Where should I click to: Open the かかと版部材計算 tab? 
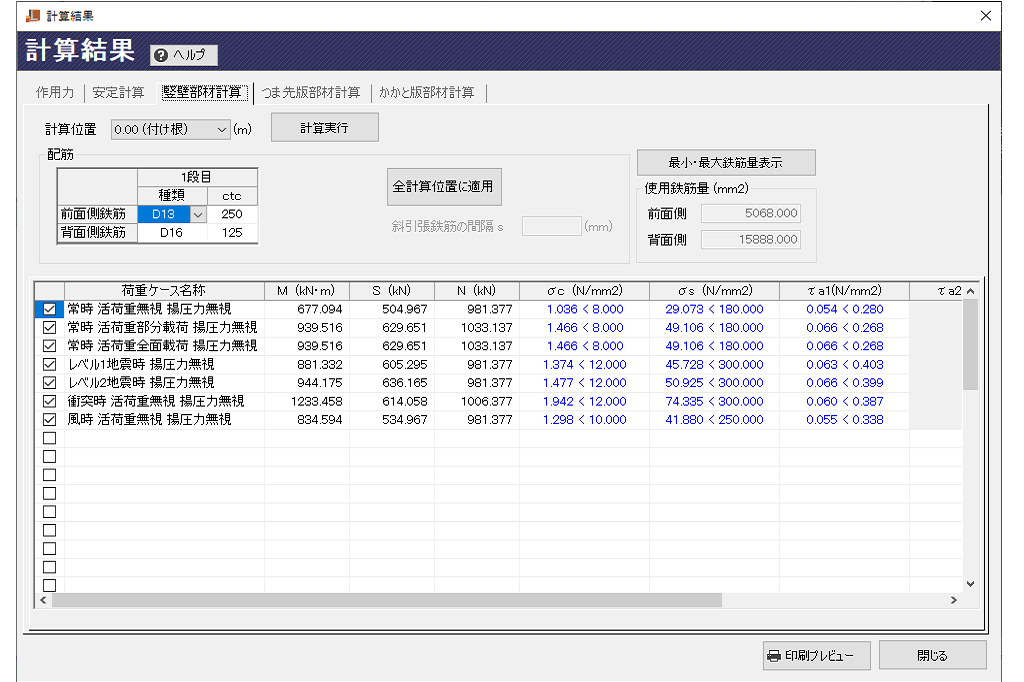click(427, 93)
